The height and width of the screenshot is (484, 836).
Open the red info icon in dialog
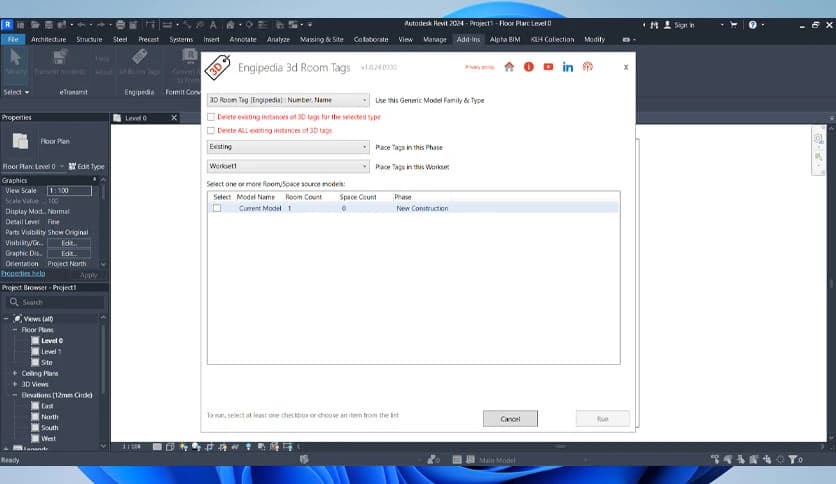click(528, 67)
